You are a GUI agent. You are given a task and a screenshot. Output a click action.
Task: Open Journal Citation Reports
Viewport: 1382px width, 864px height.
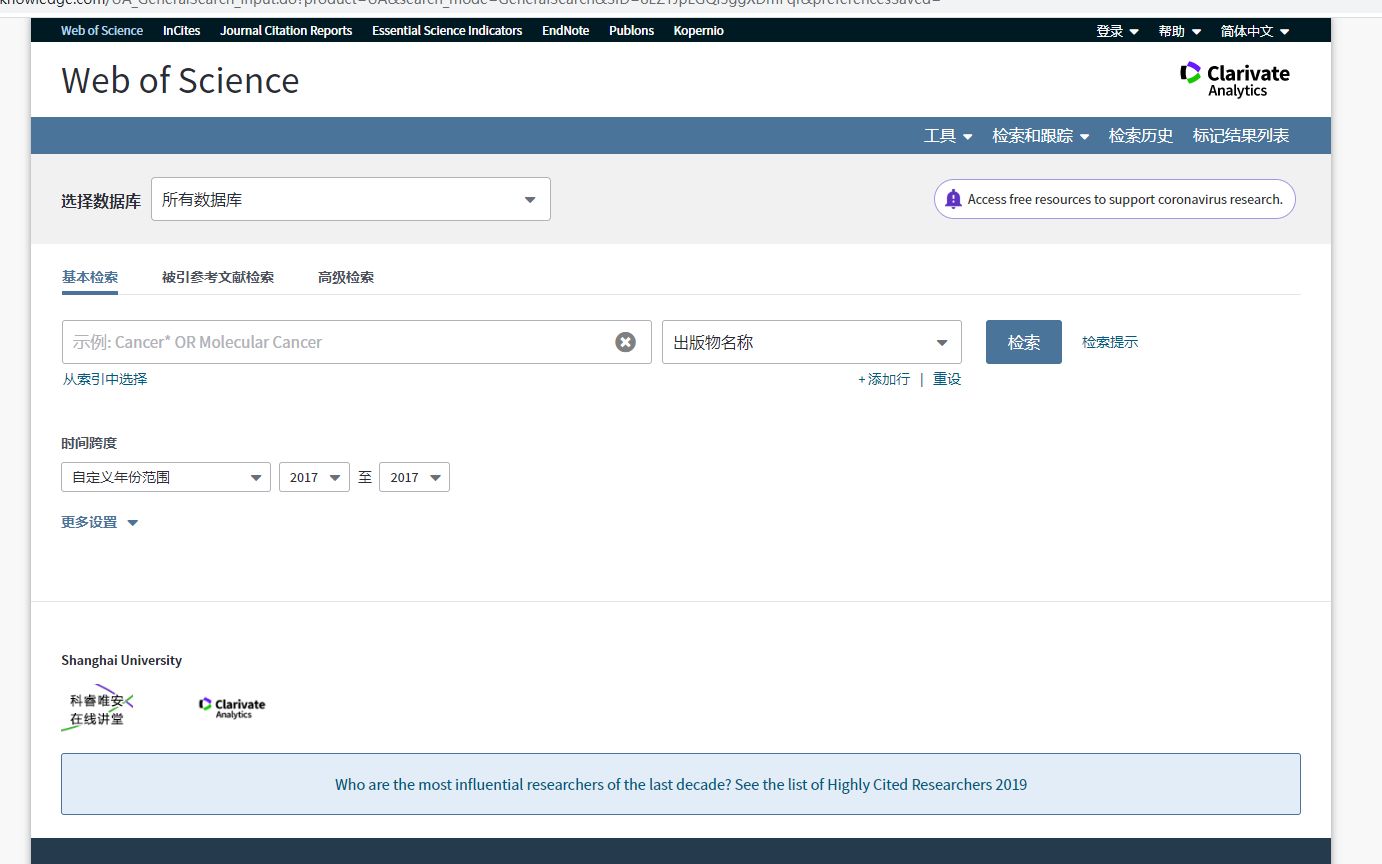click(286, 31)
